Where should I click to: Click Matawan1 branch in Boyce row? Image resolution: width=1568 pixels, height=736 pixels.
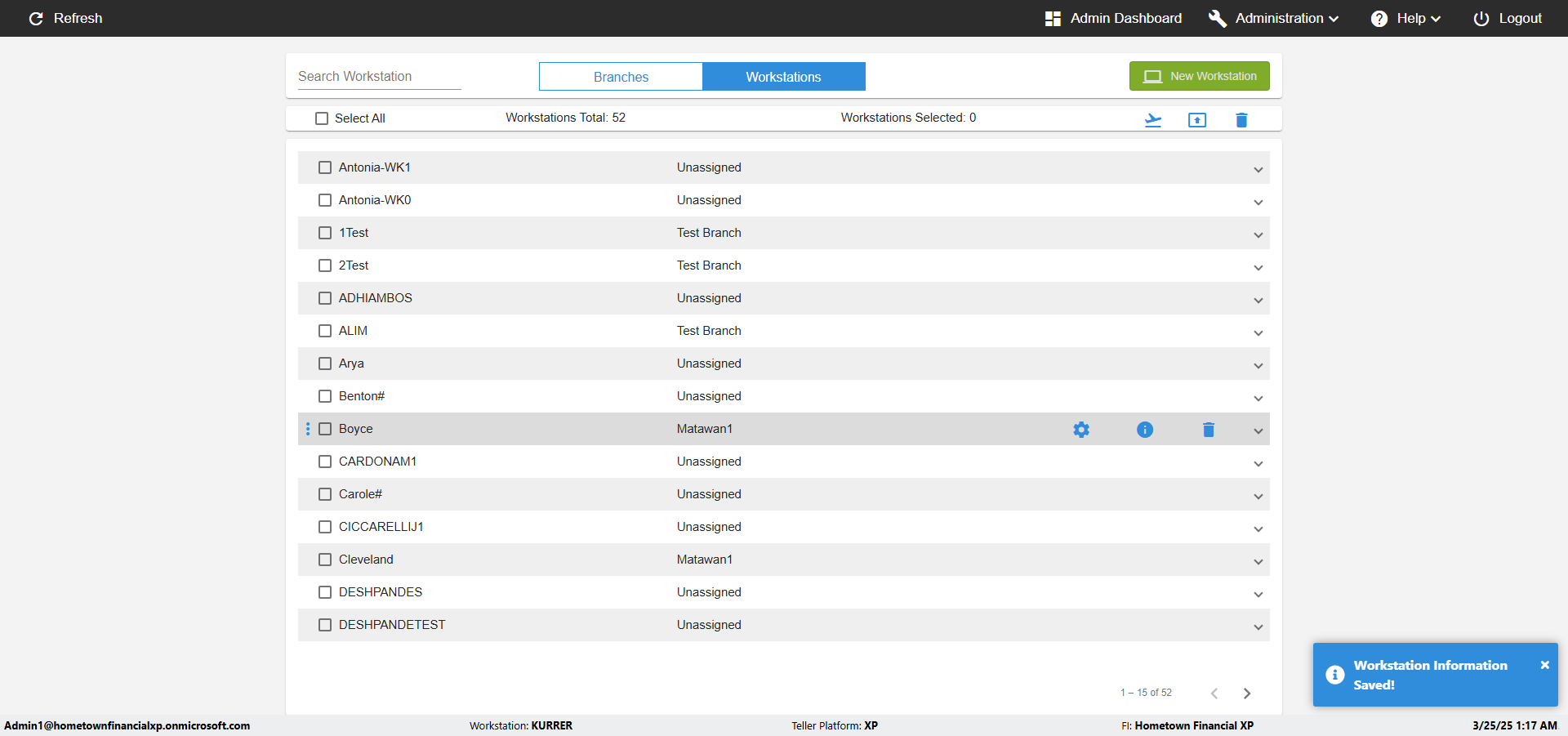(x=704, y=429)
